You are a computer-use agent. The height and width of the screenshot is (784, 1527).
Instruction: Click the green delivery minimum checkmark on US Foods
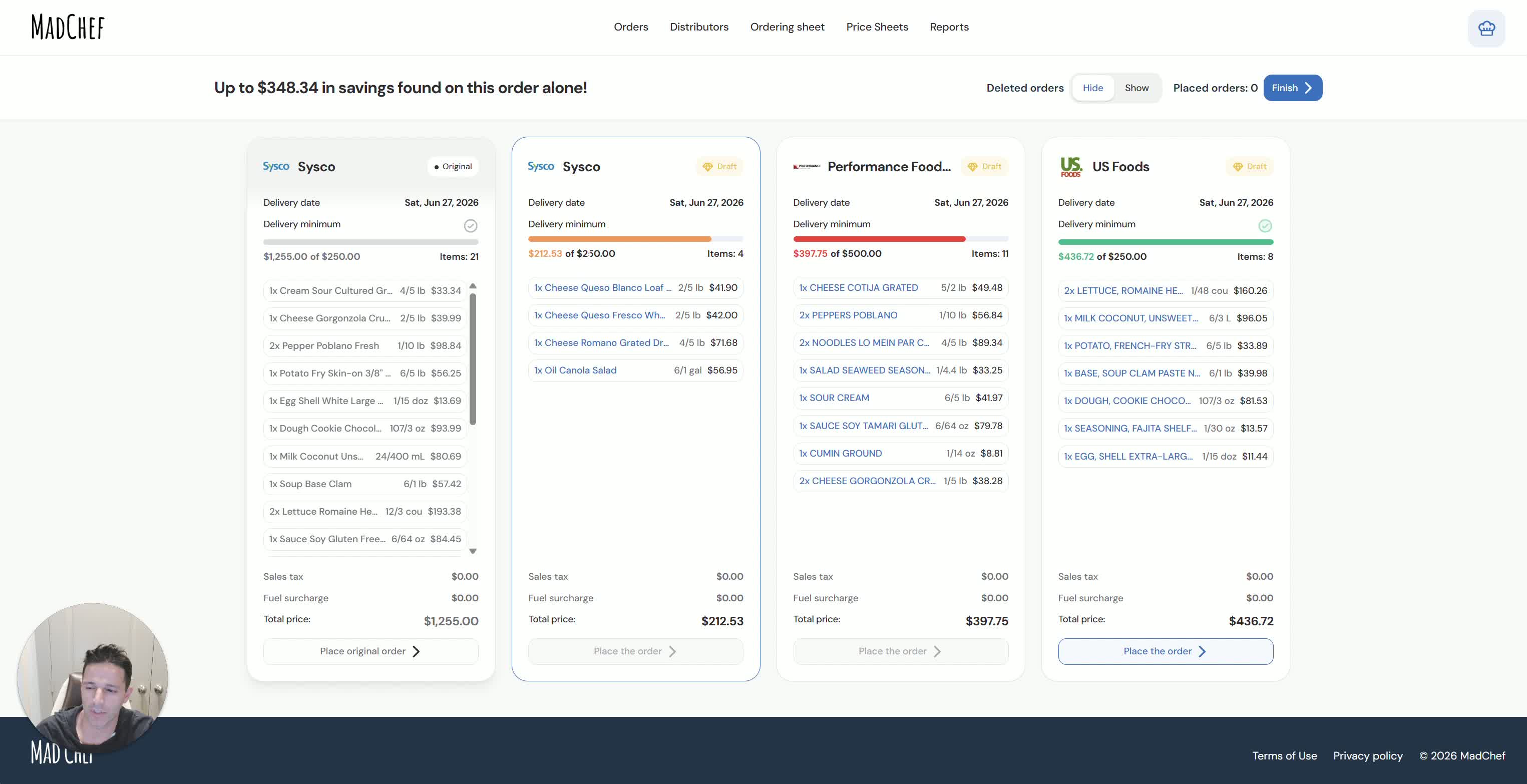(1265, 226)
